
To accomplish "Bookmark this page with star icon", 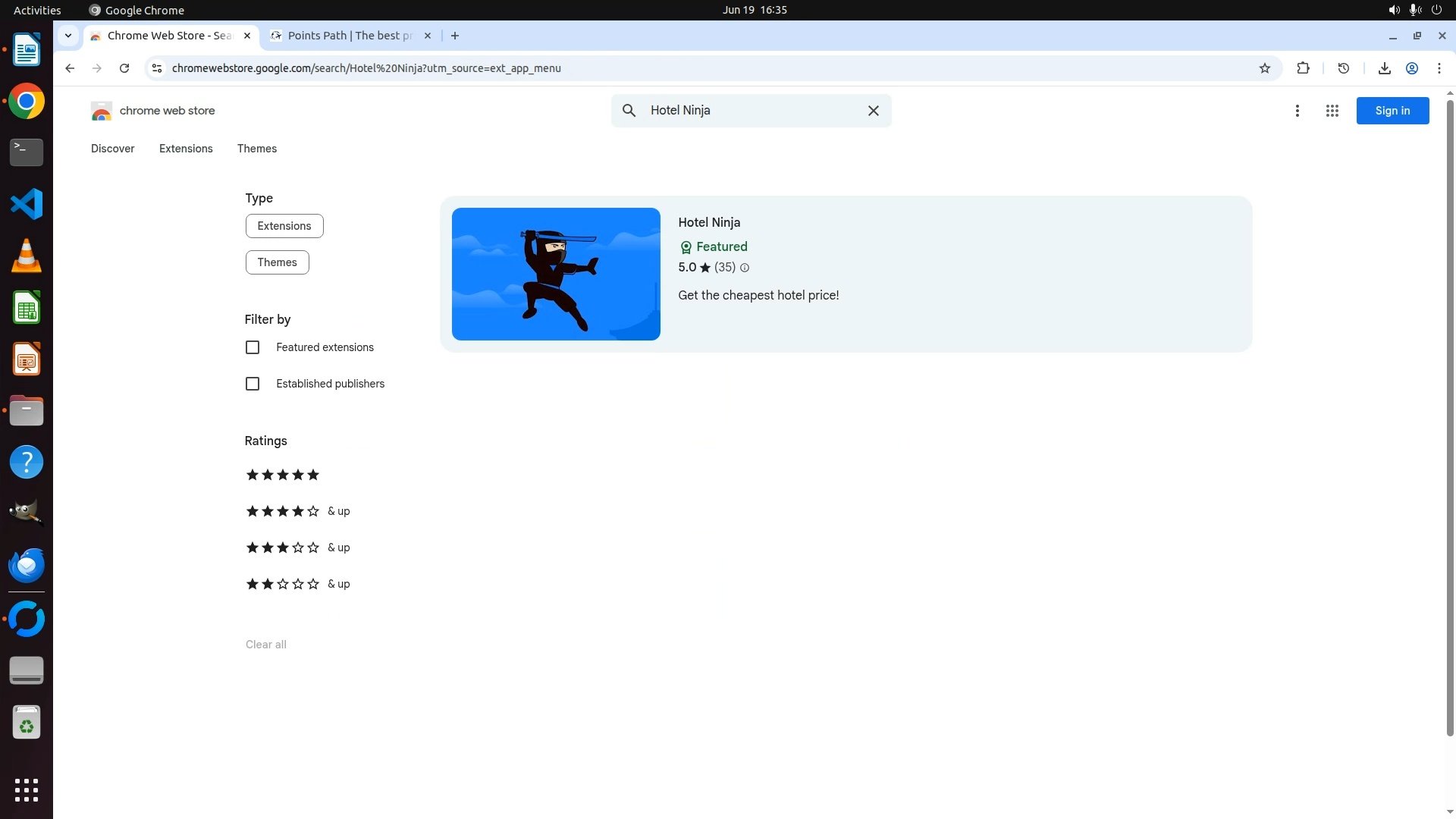I will (x=1264, y=68).
